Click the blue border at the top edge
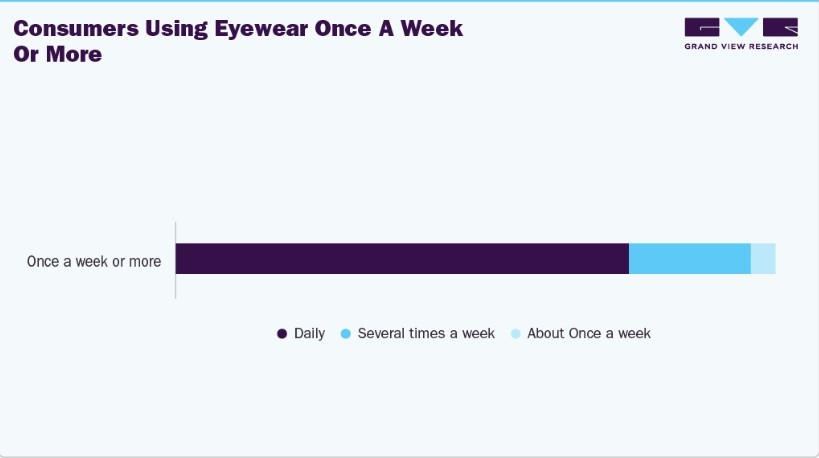 409,1
